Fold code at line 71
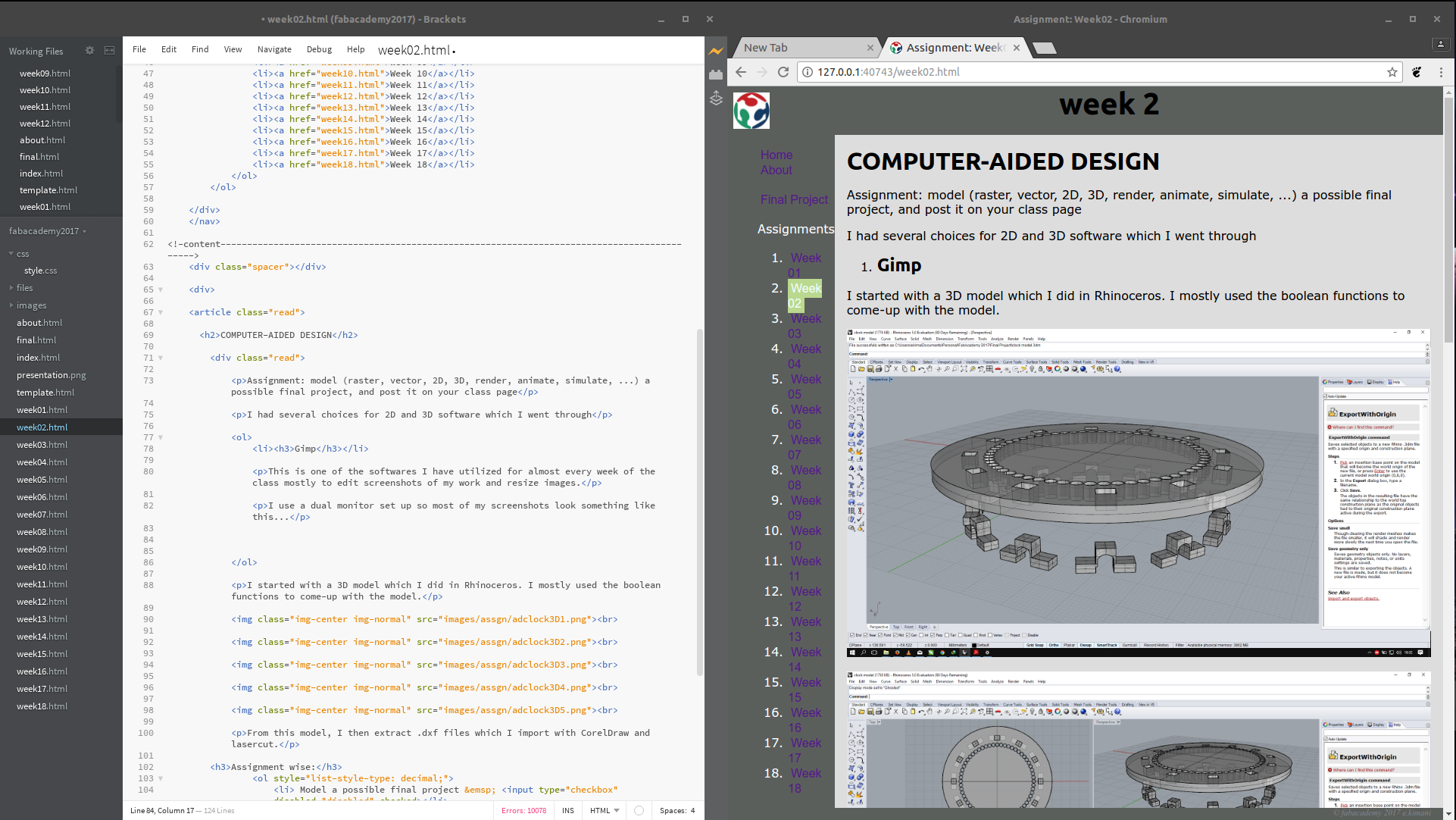 [161, 358]
